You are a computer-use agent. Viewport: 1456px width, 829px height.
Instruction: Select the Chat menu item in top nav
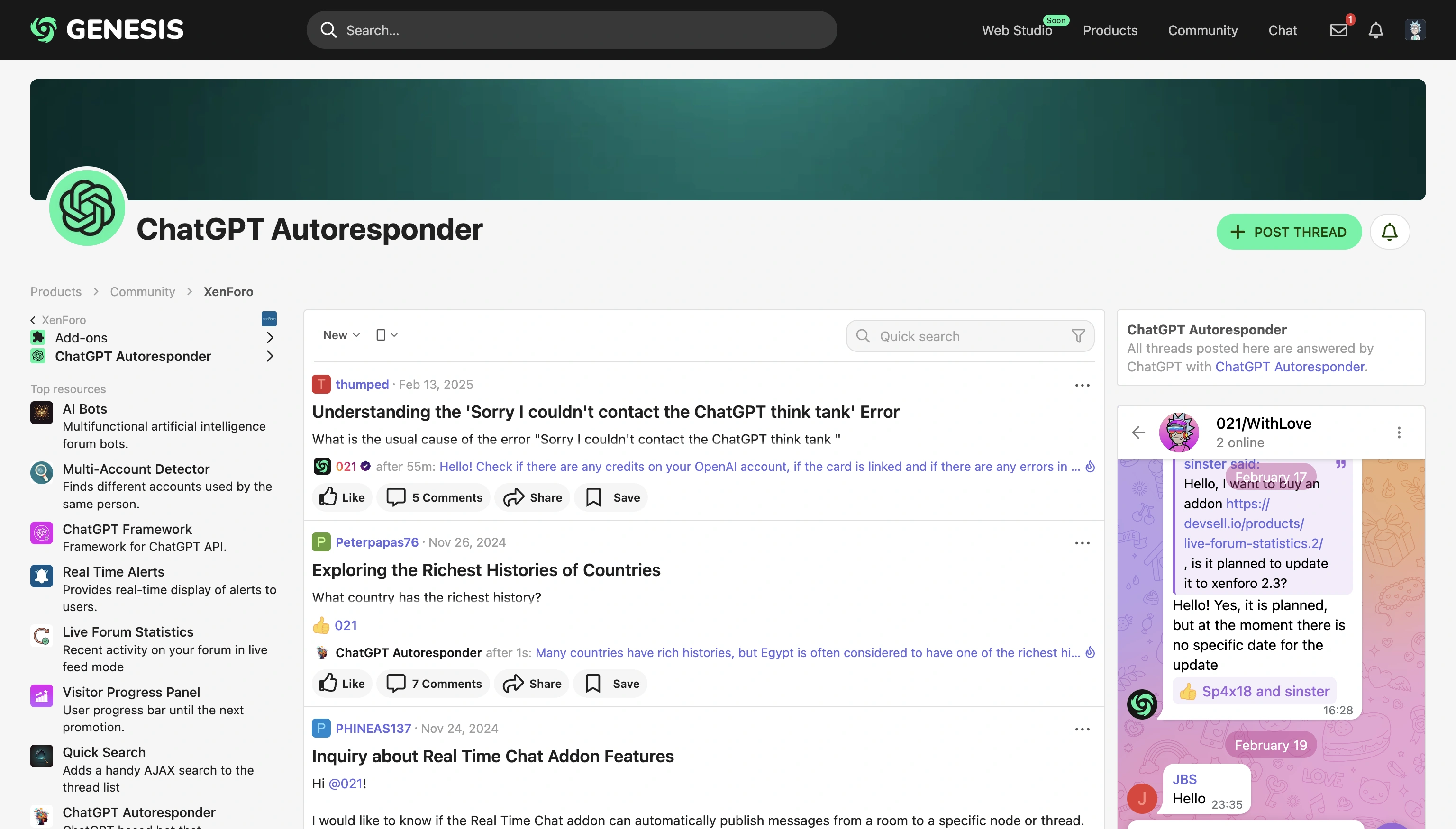click(x=1283, y=30)
